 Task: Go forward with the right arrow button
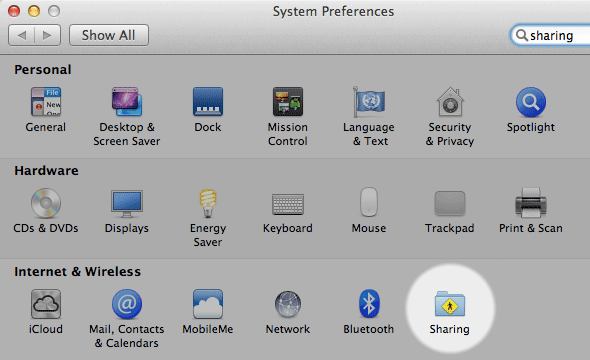click(x=47, y=35)
